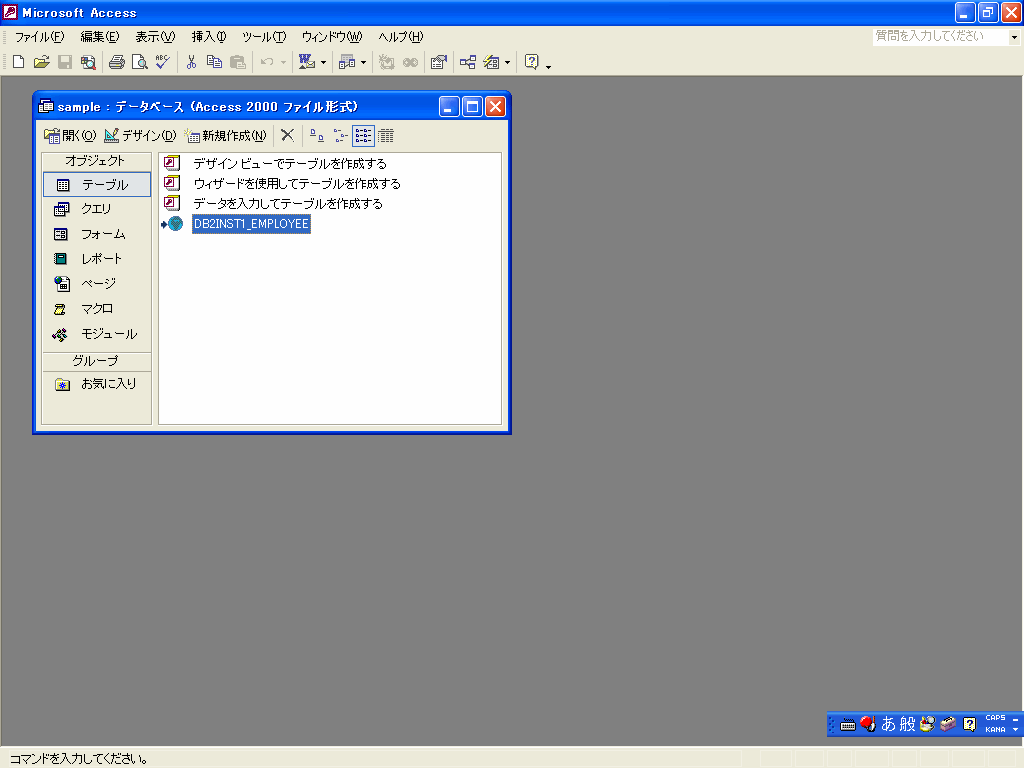Viewport: 1024px width, 768px height.
Task: Open the toolbar options arrow
Action: click(x=549, y=65)
